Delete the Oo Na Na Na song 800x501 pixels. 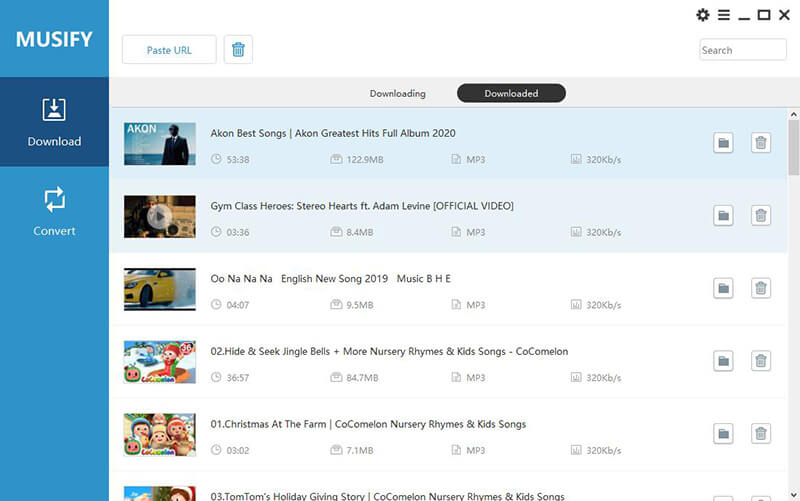(x=761, y=288)
